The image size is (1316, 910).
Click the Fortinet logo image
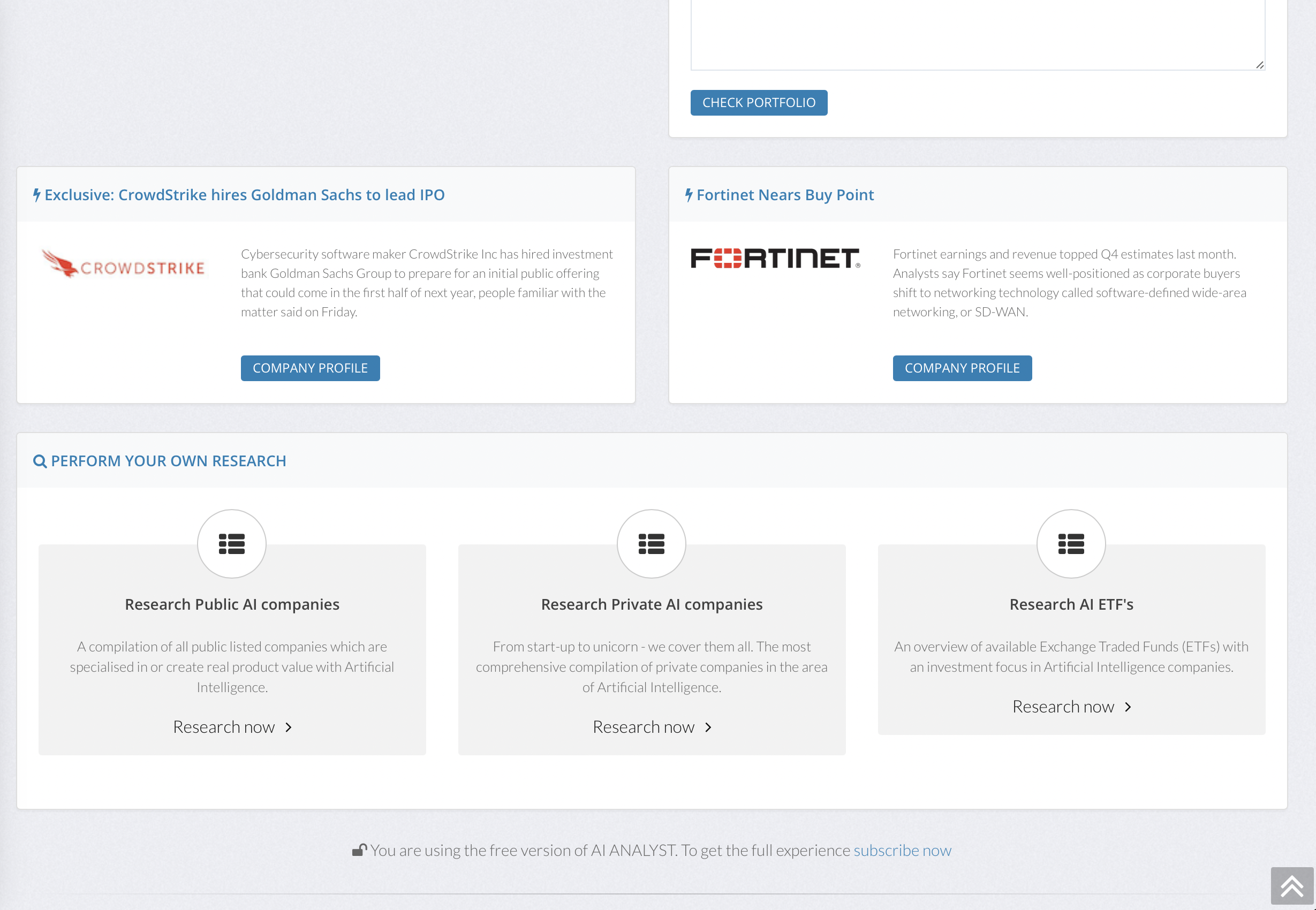(775, 259)
